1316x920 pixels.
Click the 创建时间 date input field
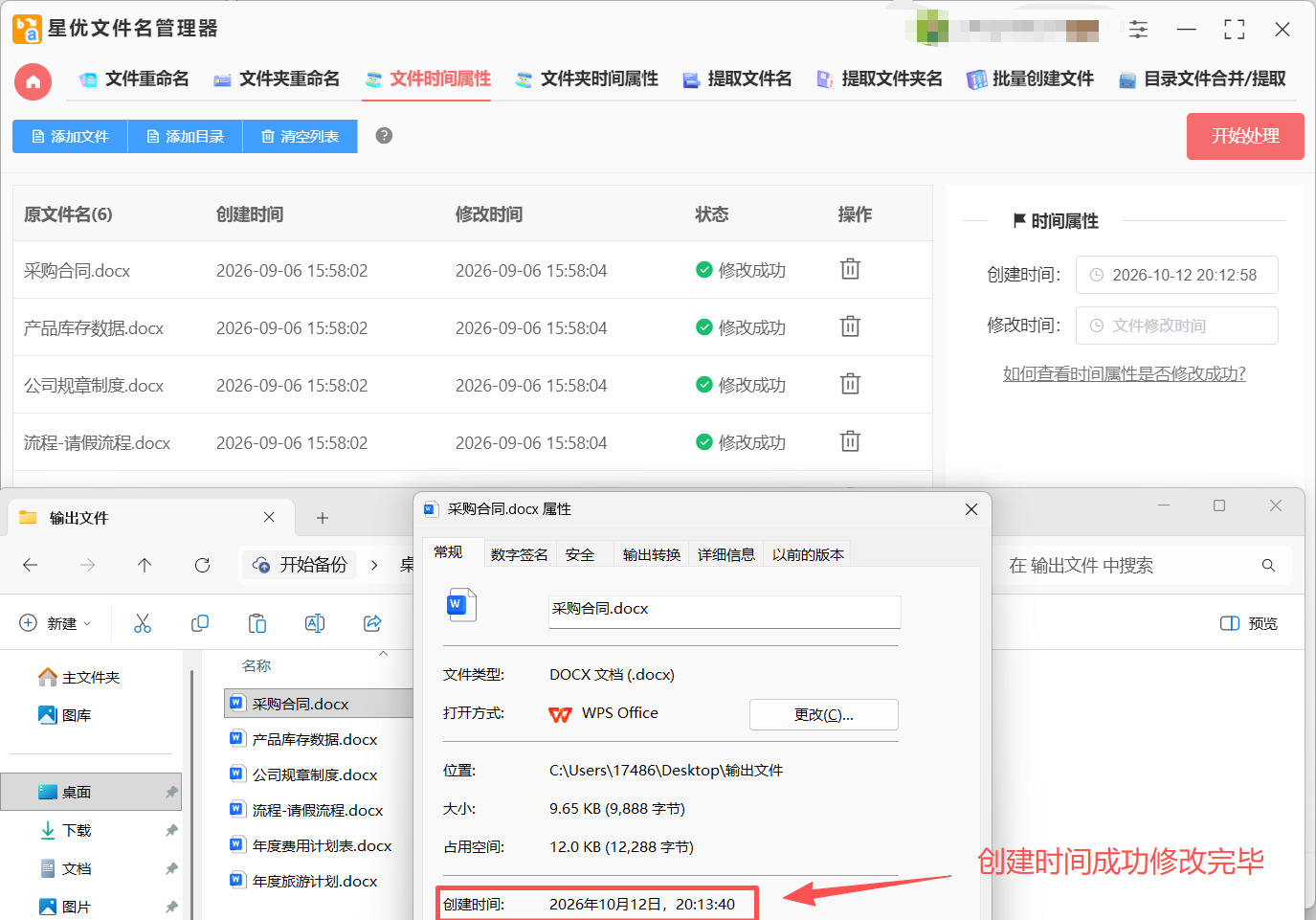pos(1177,275)
